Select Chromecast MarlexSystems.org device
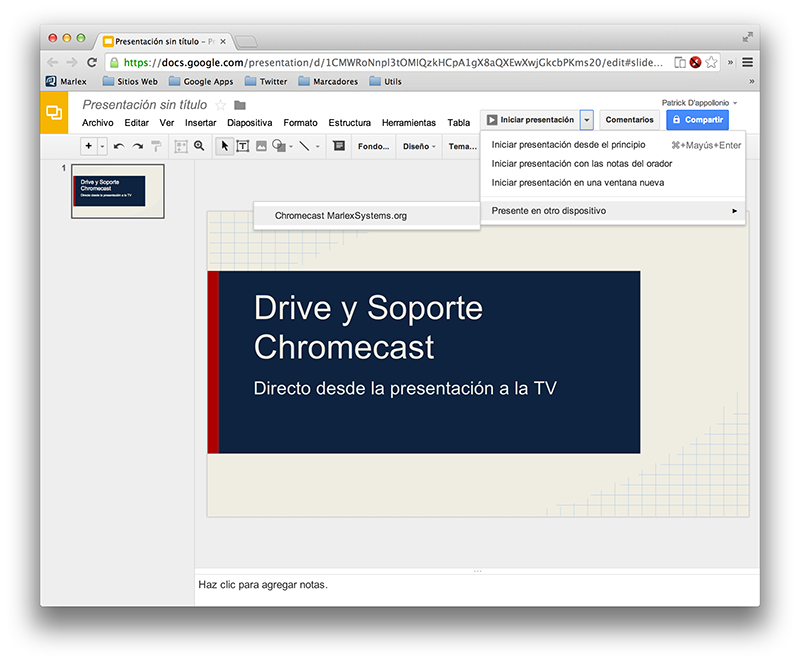800x662 pixels. (x=367, y=216)
